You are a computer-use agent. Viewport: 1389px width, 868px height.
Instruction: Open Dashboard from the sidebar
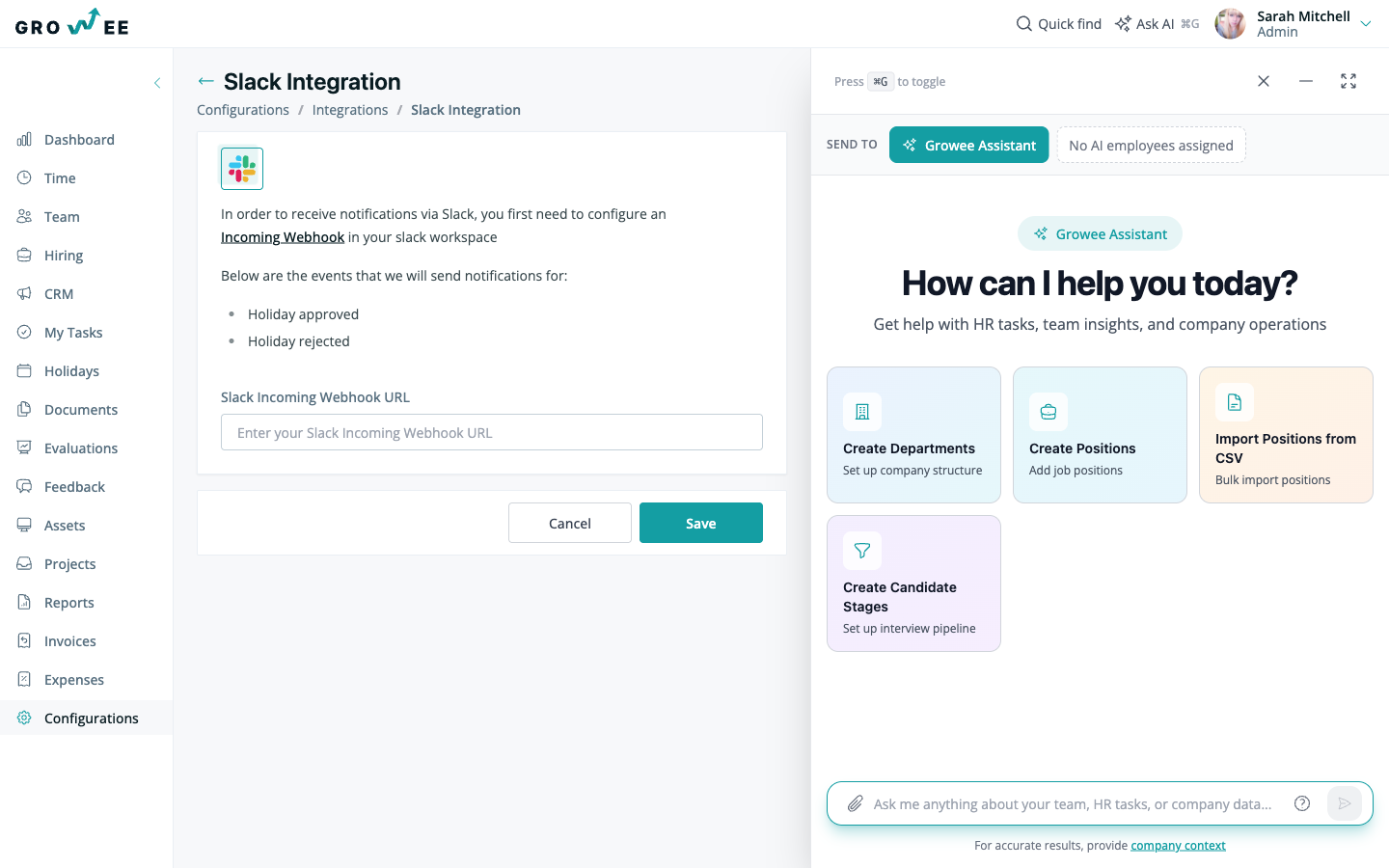tap(79, 140)
